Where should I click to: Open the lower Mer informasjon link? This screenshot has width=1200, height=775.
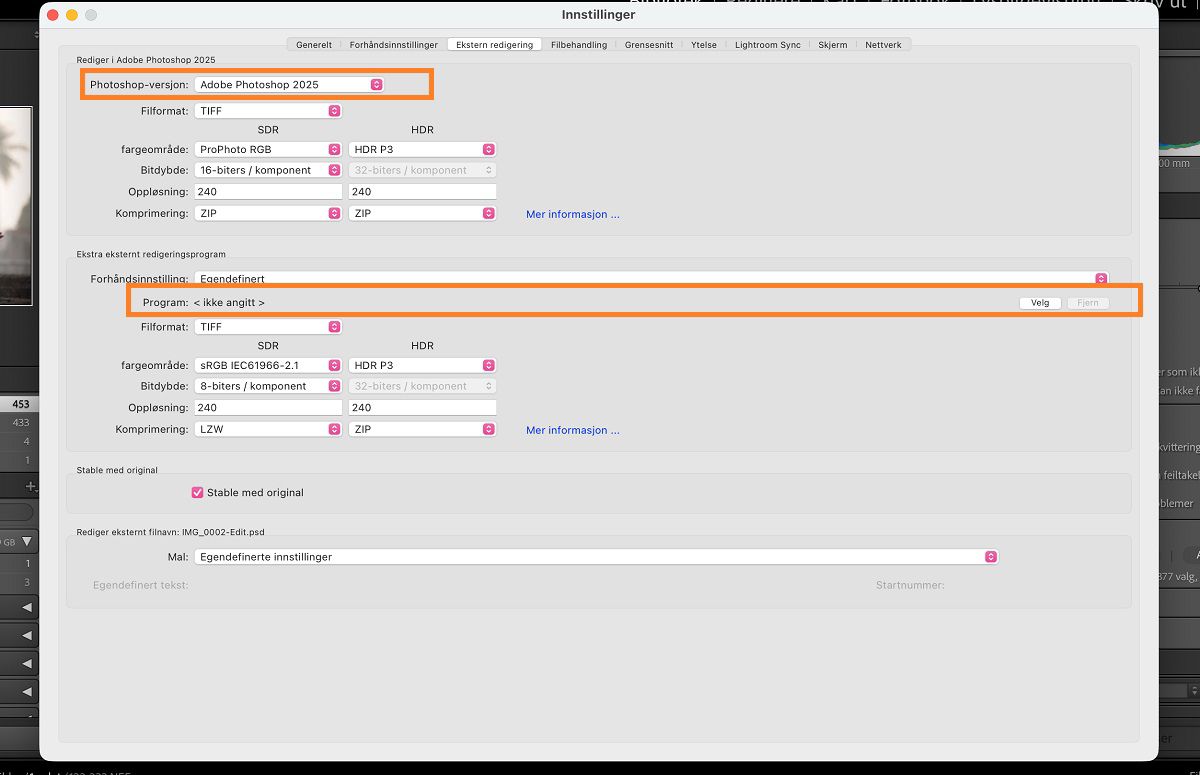[x=571, y=429]
